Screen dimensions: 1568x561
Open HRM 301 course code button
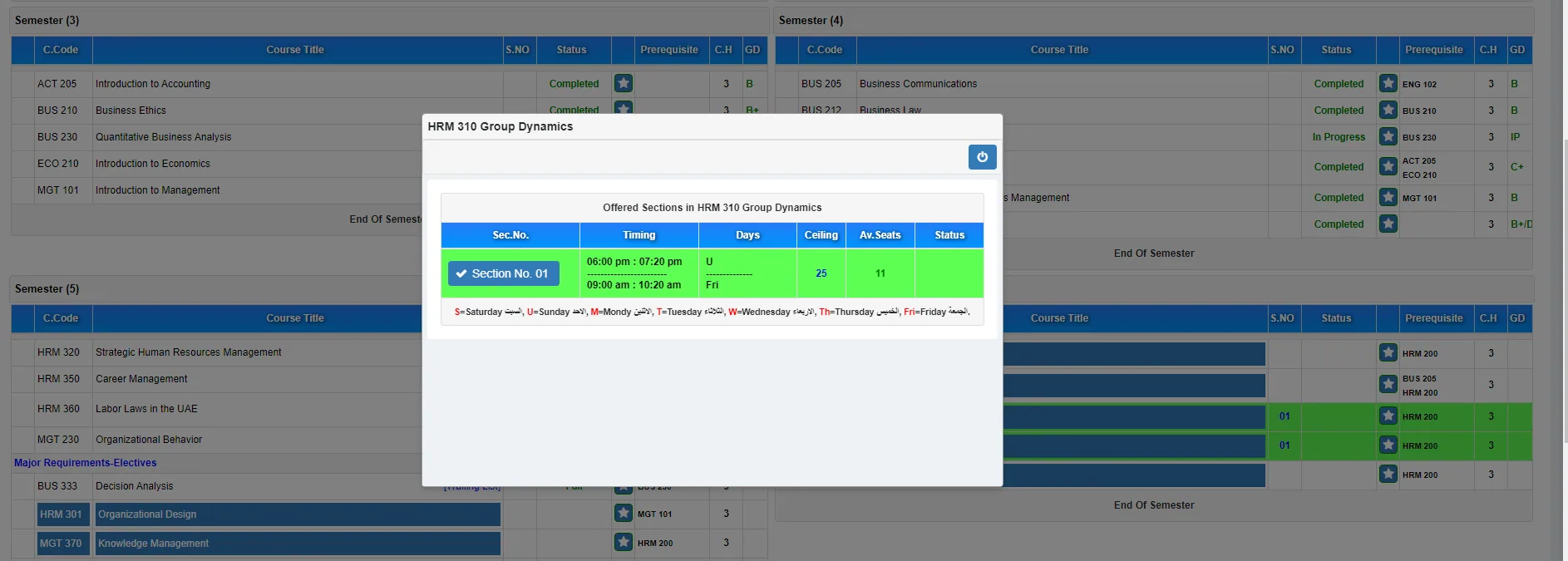tap(63, 514)
